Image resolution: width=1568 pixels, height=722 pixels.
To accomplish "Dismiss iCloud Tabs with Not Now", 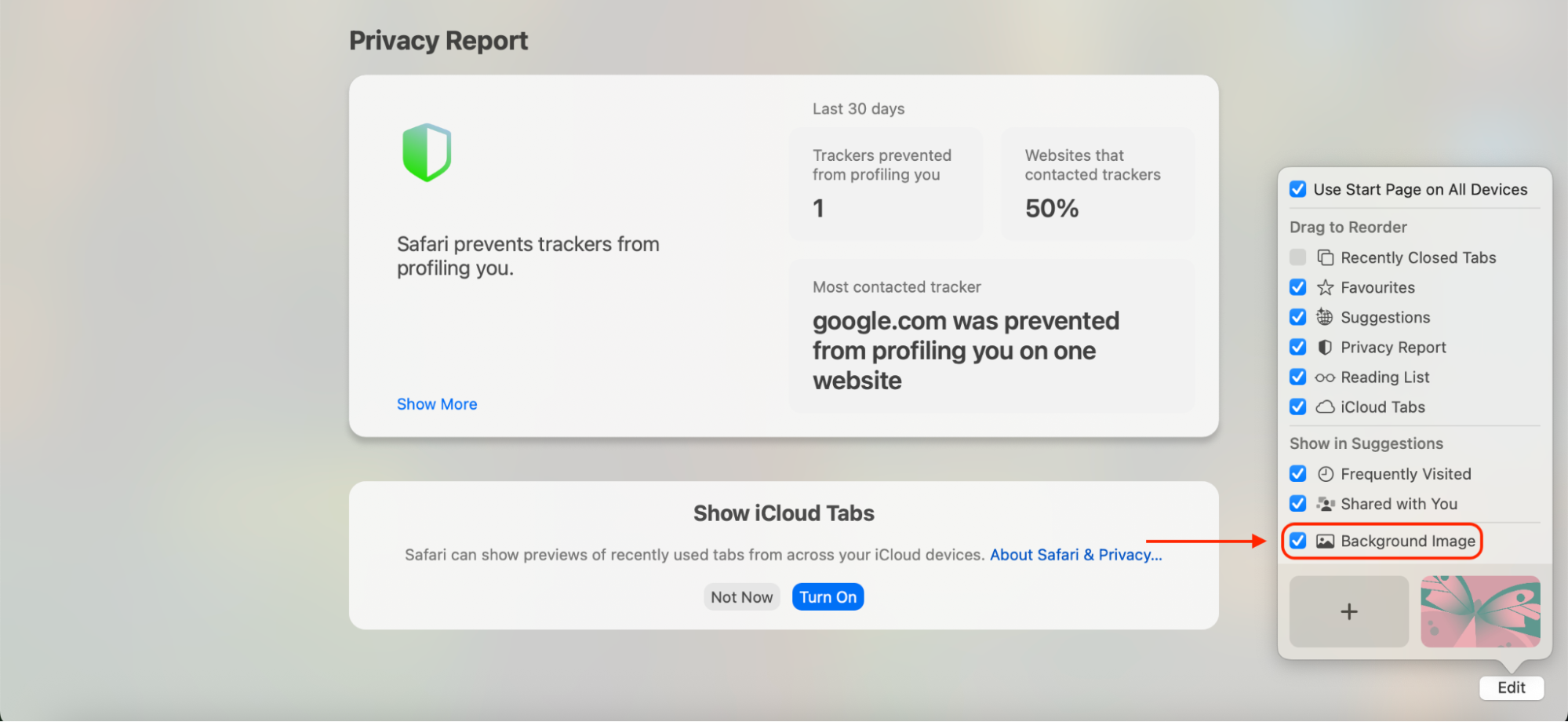I will pos(741,597).
